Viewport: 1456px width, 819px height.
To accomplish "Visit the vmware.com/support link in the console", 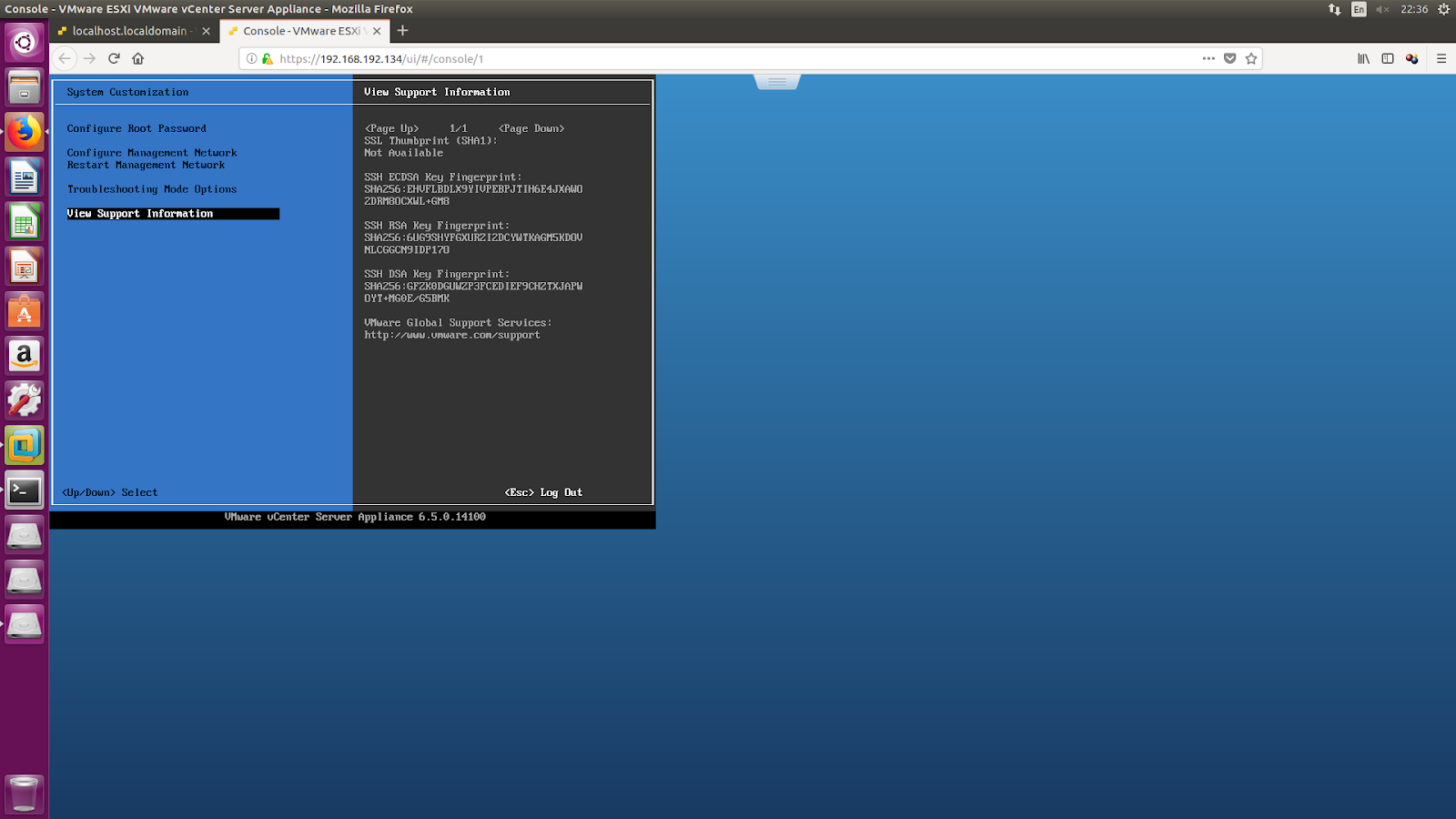I will [x=452, y=334].
